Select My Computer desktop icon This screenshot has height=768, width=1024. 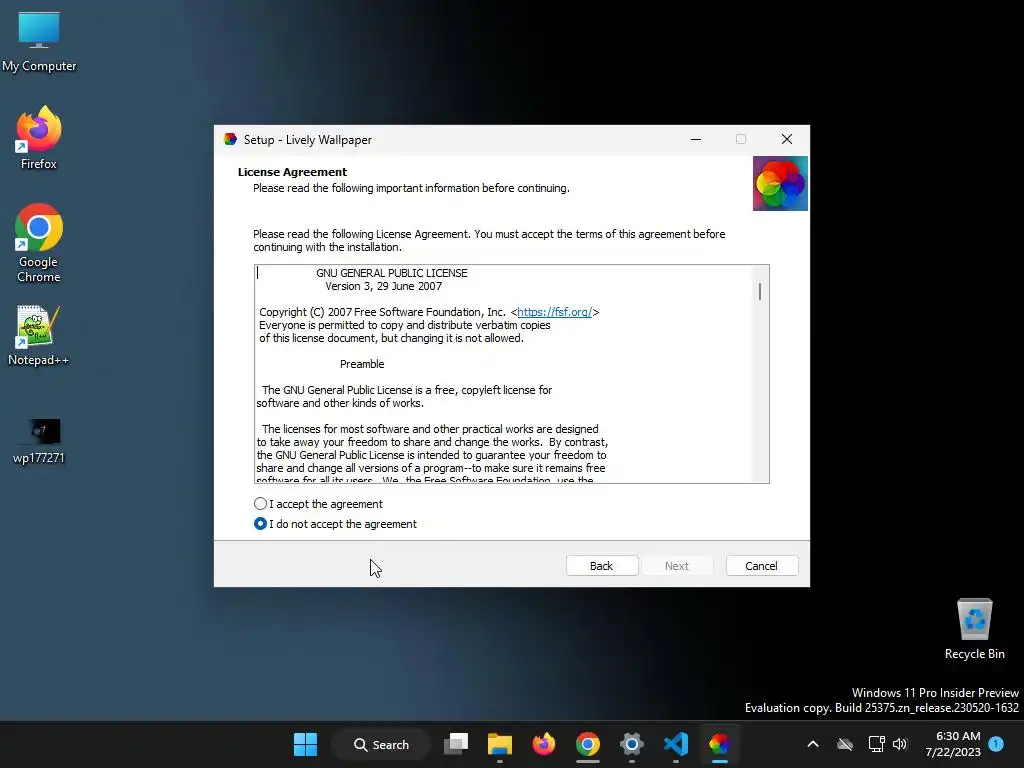(x=39, y=42)
